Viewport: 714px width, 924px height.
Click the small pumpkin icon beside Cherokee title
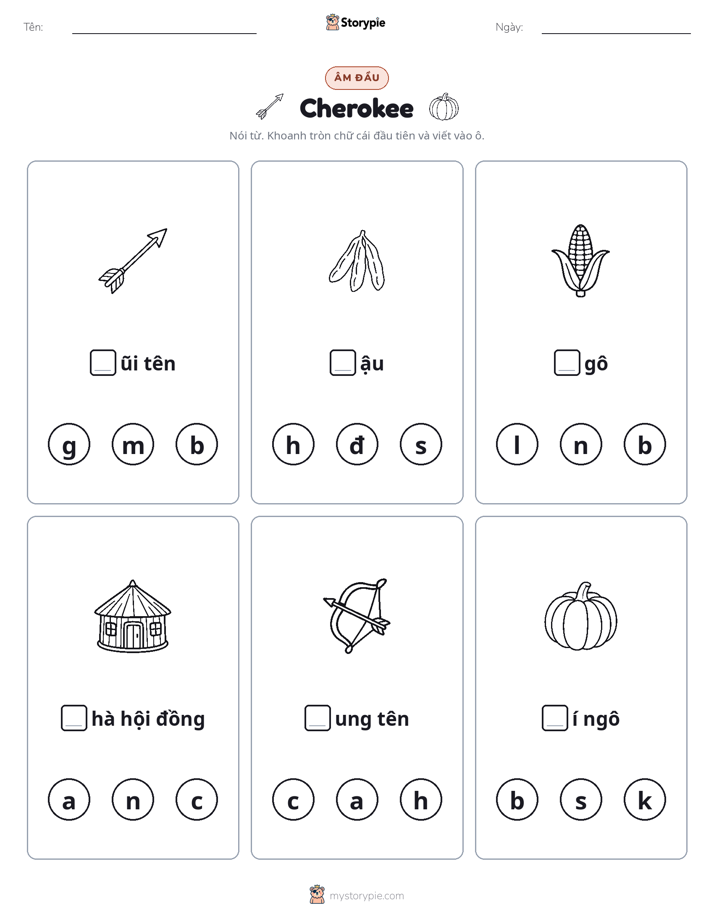tap(444, 107)
